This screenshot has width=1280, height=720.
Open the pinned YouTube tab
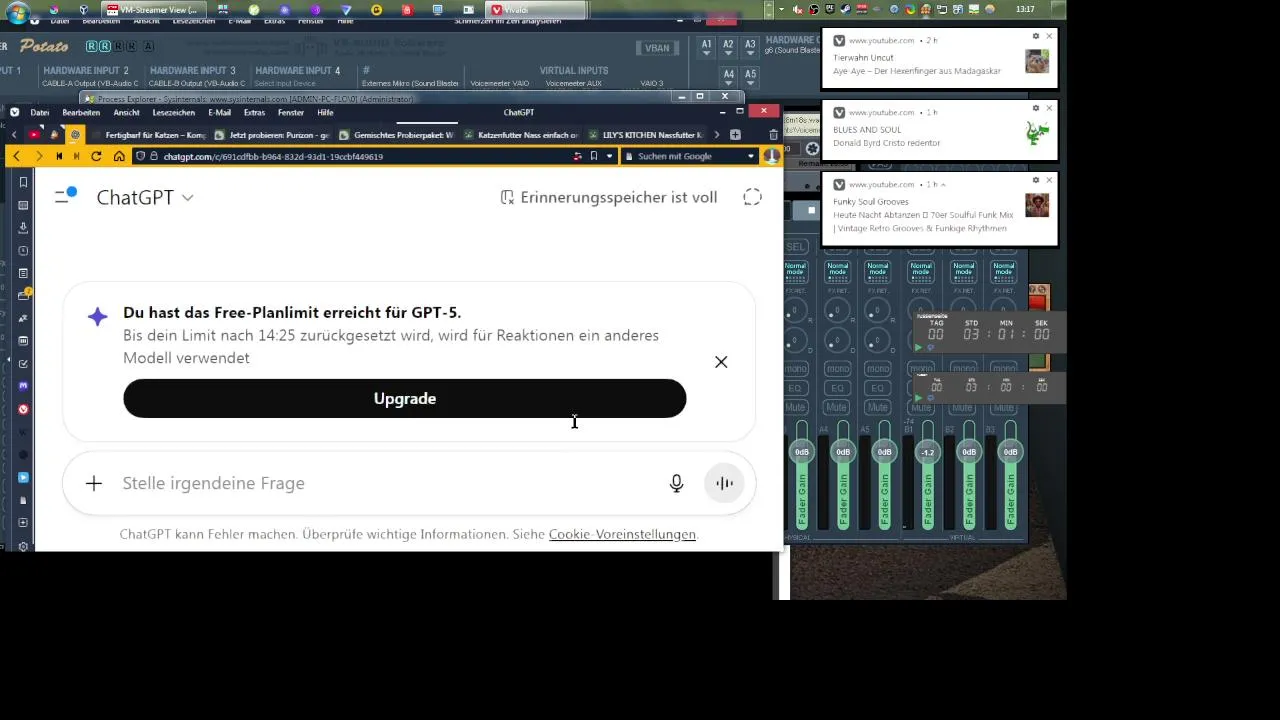click(34, 134)
